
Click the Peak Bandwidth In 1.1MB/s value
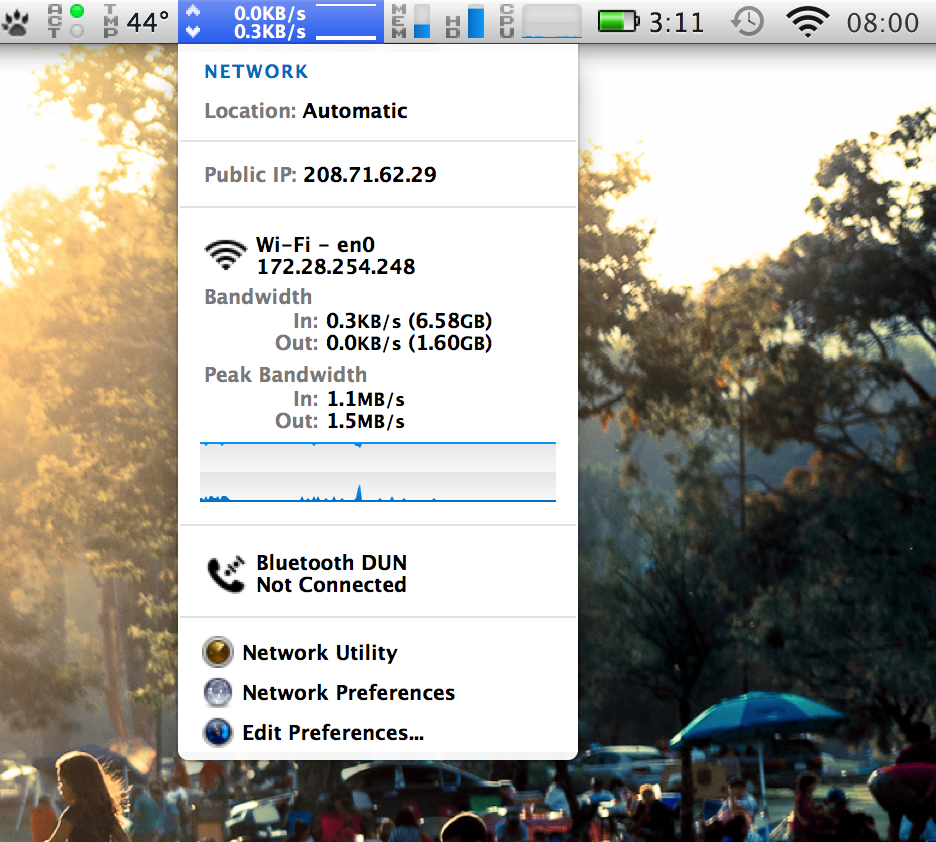tap(365, 399)
